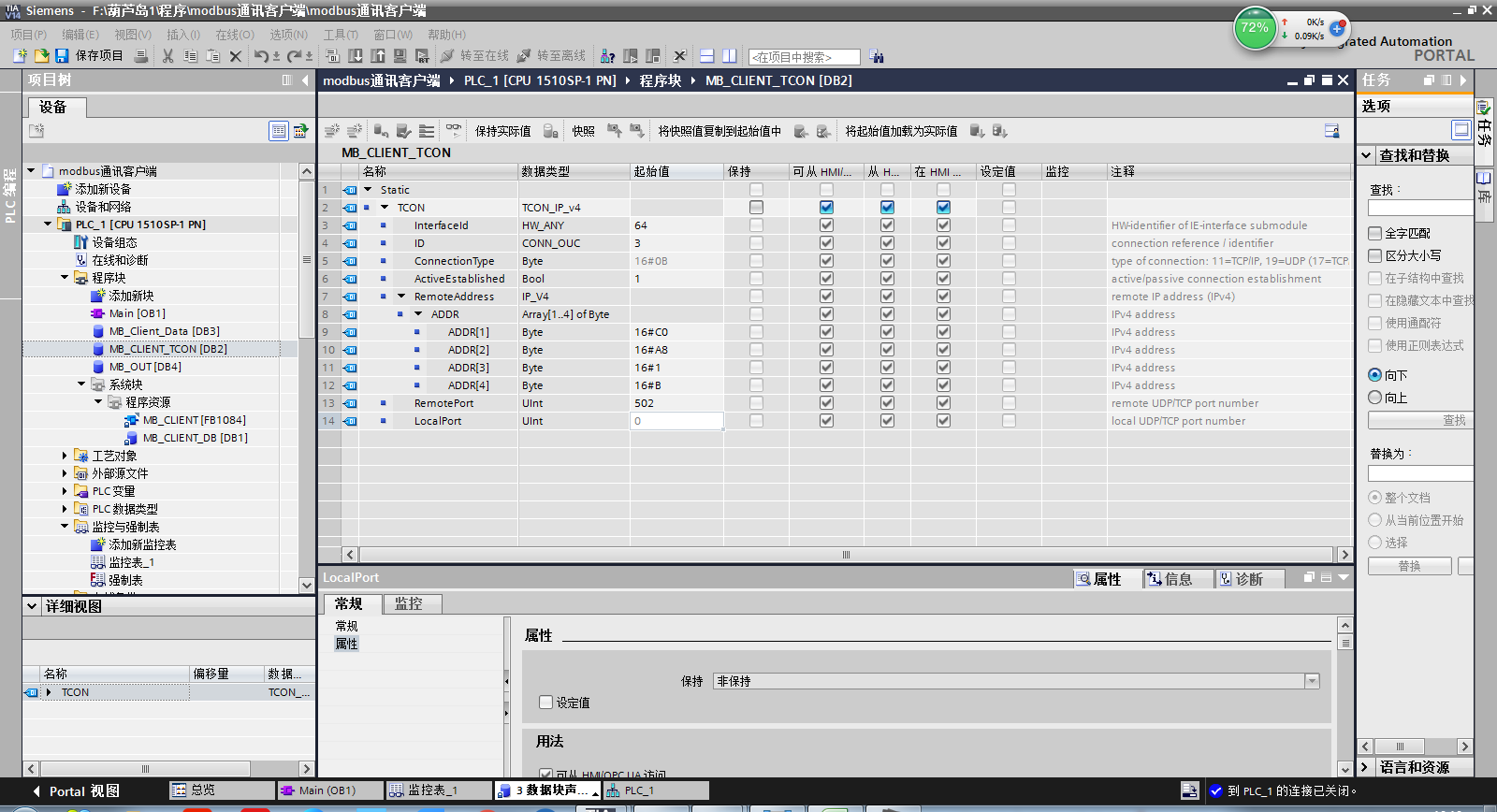Click the search icon beside project search box
The image size is (1497, 812).
click(x=876, y=56)
